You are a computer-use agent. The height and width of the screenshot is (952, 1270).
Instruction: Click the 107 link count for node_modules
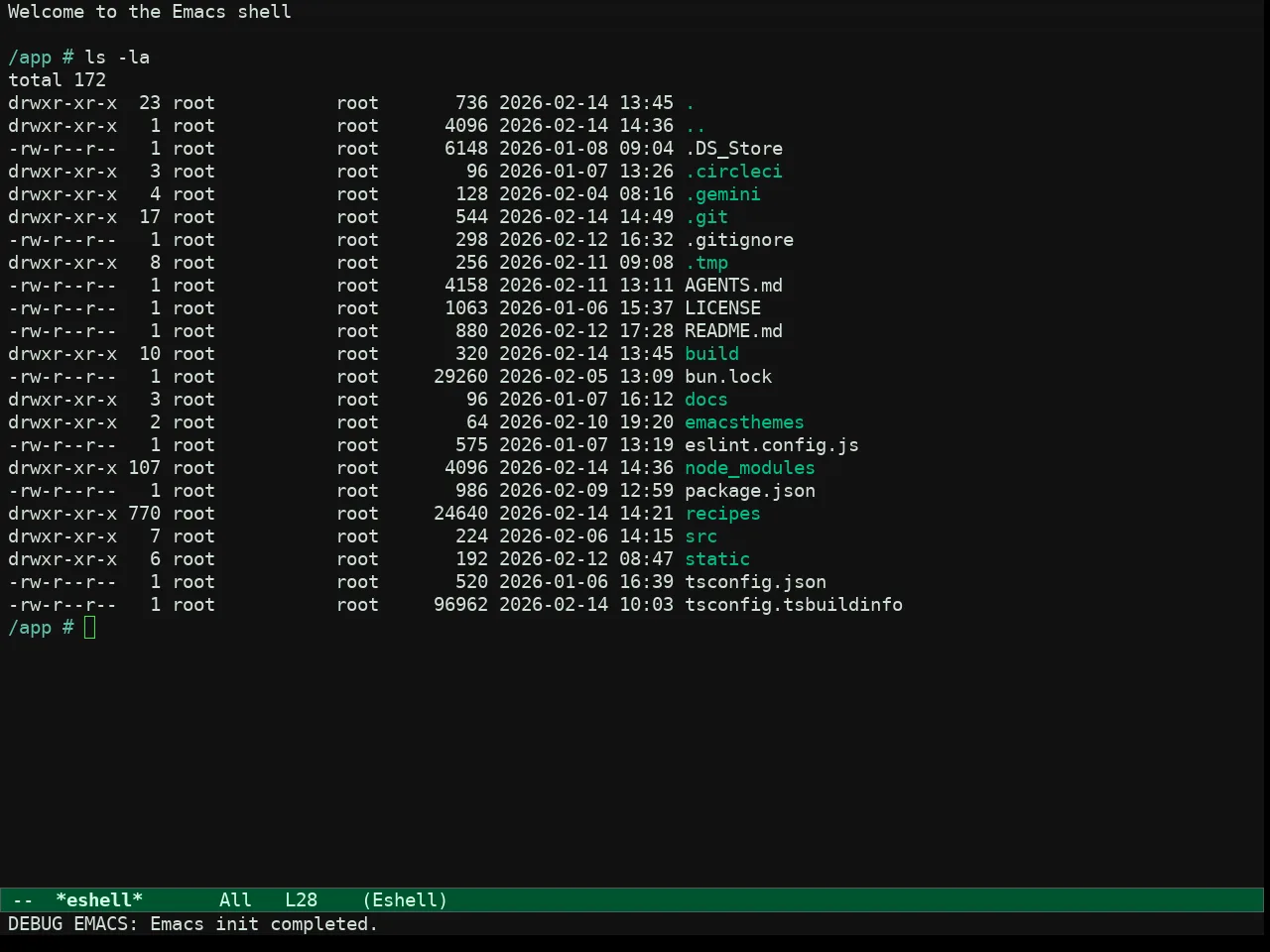coord(144,468)
